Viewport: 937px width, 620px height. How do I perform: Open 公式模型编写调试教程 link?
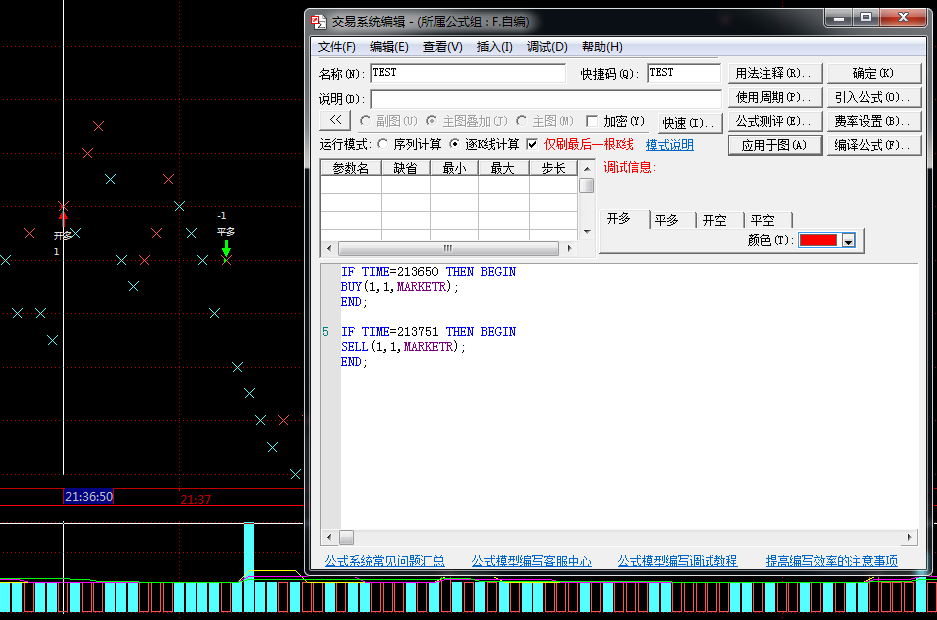click(677, 560)
